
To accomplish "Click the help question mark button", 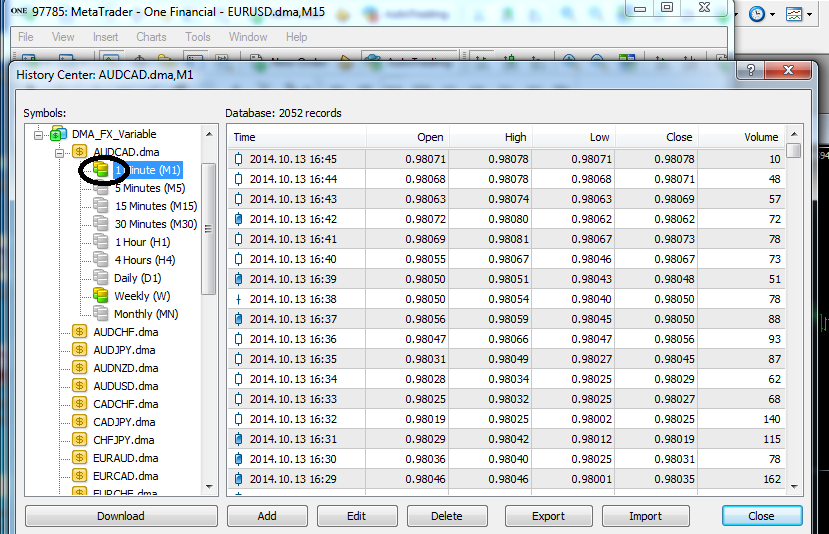I will click(x=749, y=71).
